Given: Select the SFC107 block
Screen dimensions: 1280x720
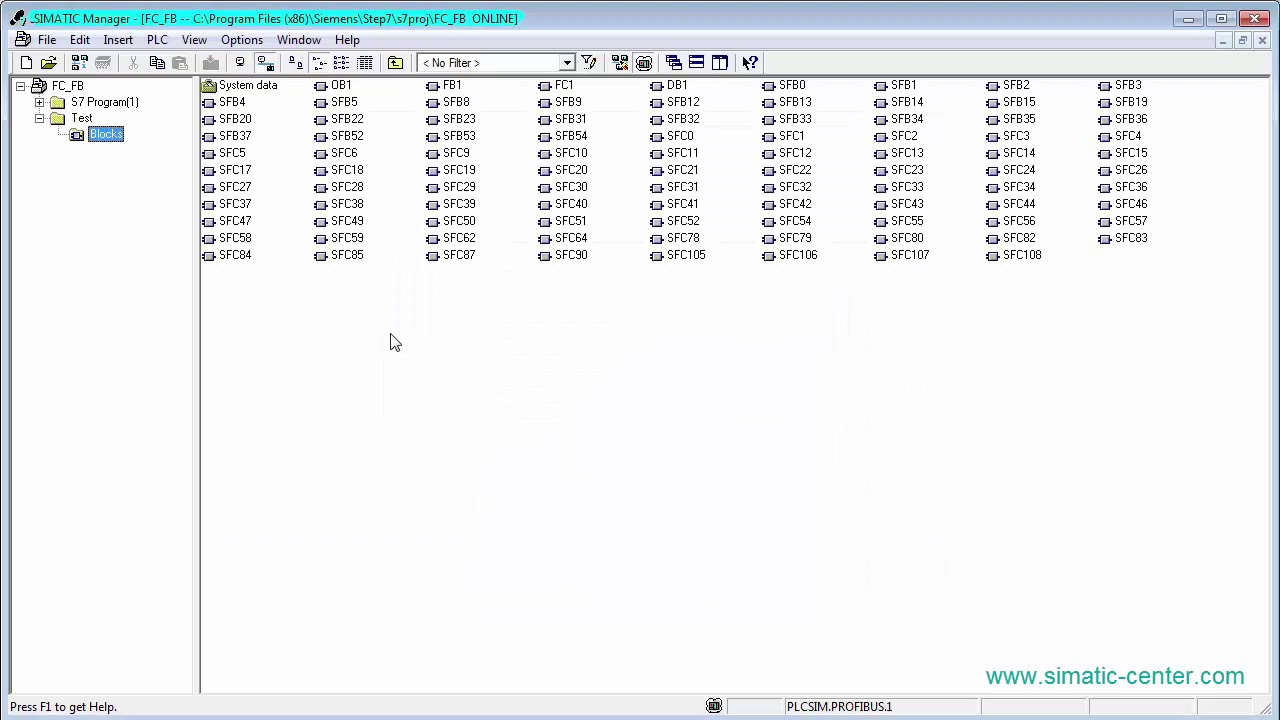Looking at the screenshot, I should tap(902, 255).
